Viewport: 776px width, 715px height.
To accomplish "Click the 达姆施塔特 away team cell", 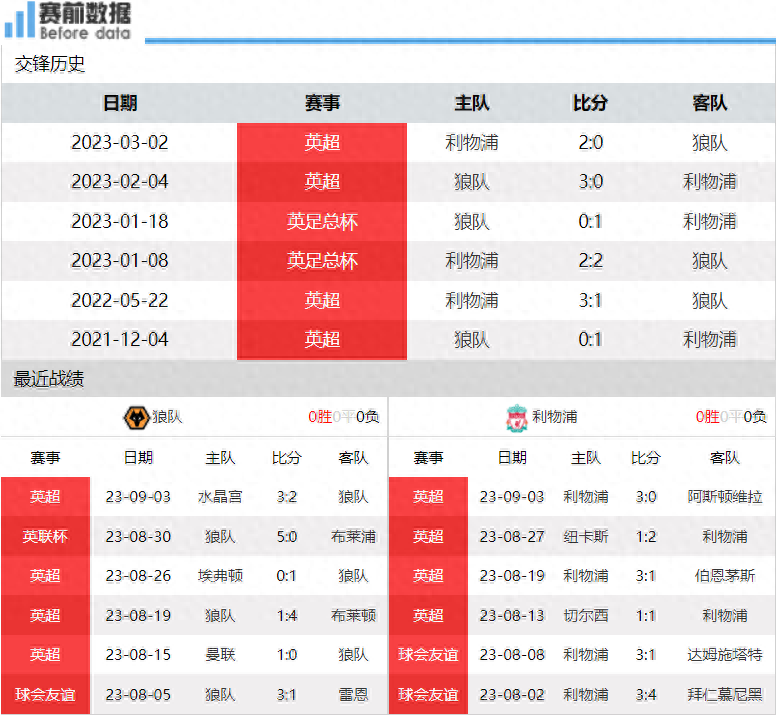I will (725, 655).
